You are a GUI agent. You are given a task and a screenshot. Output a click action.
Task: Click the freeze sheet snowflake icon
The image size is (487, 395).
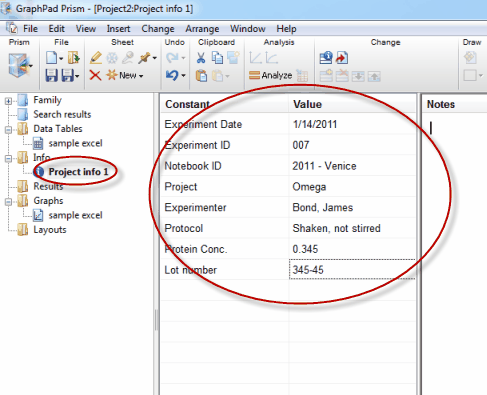(112, 58)
